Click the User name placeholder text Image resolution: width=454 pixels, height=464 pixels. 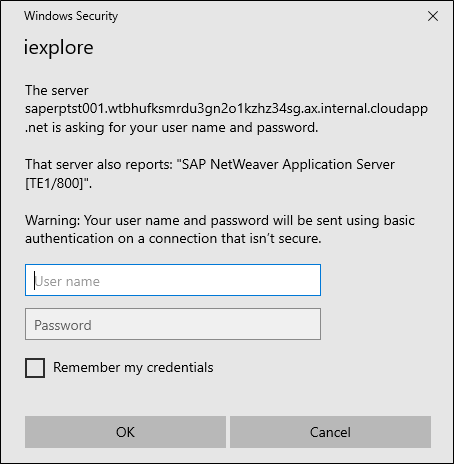tap(67, 281)
